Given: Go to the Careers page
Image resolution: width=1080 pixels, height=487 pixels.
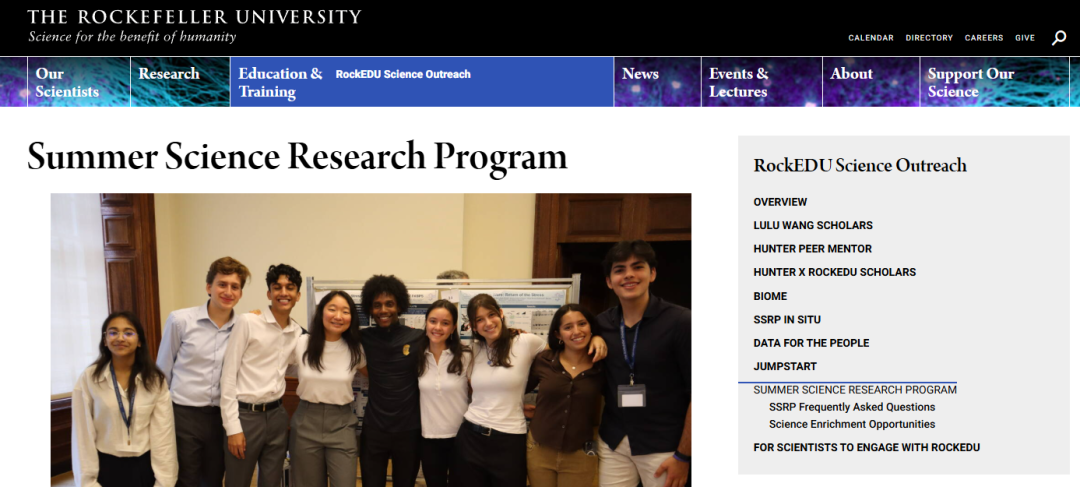Looking at the screenshot, I should (x=984, y=38).
